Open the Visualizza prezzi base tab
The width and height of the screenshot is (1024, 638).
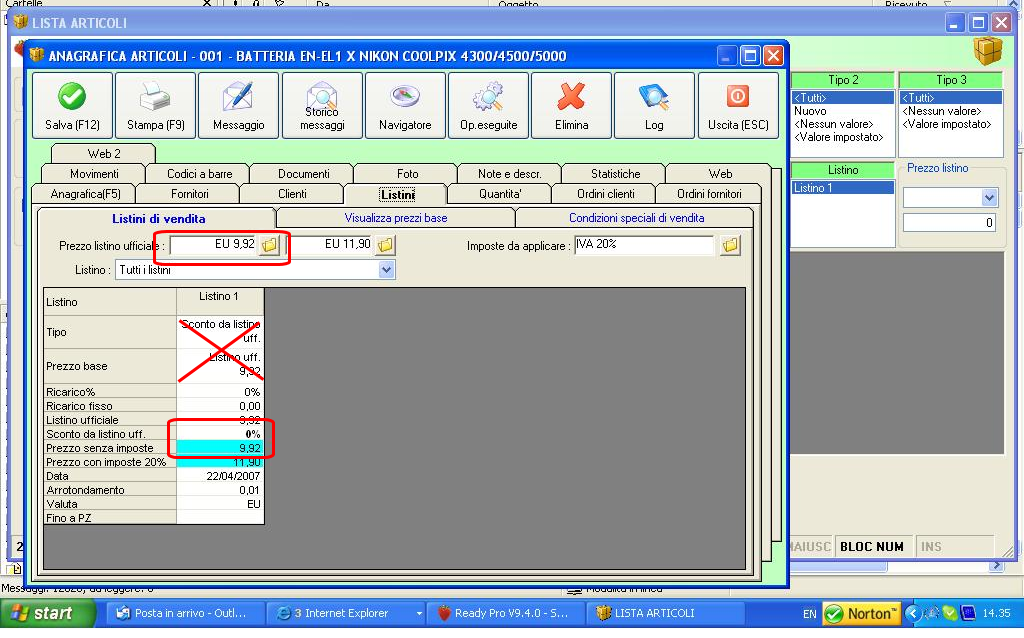[x=394, y=216]
